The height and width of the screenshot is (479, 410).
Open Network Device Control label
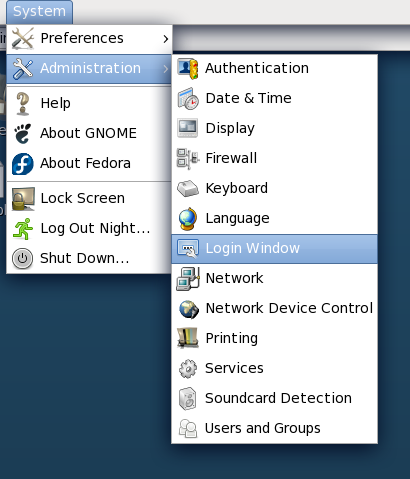click(289, 308)
